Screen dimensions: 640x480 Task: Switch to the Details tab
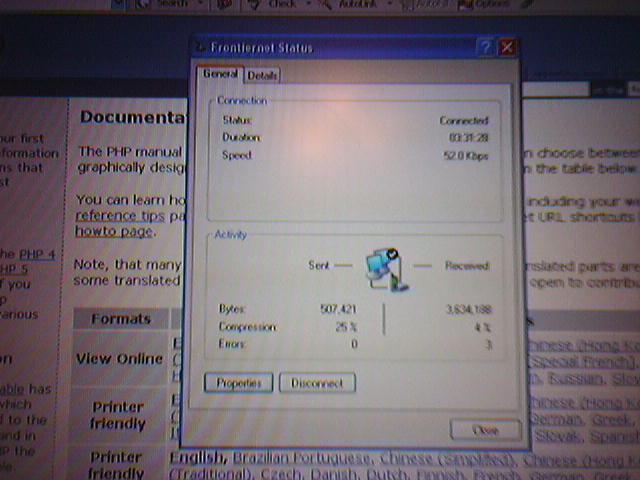(262, 75)
